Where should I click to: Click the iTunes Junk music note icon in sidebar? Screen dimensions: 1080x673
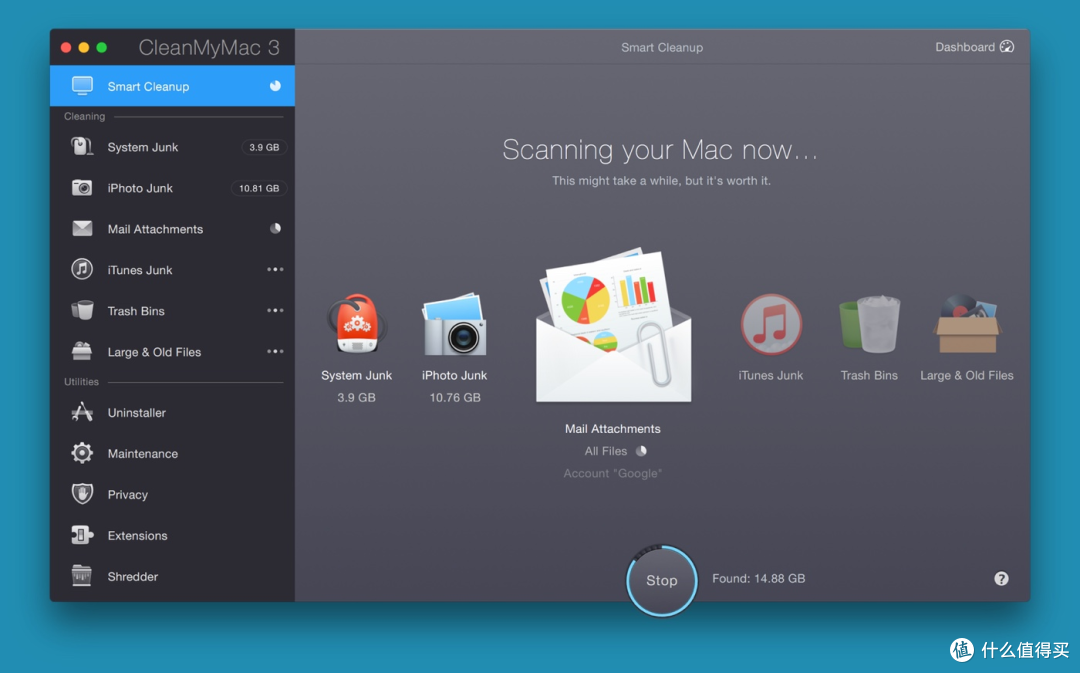pos(82,269)
